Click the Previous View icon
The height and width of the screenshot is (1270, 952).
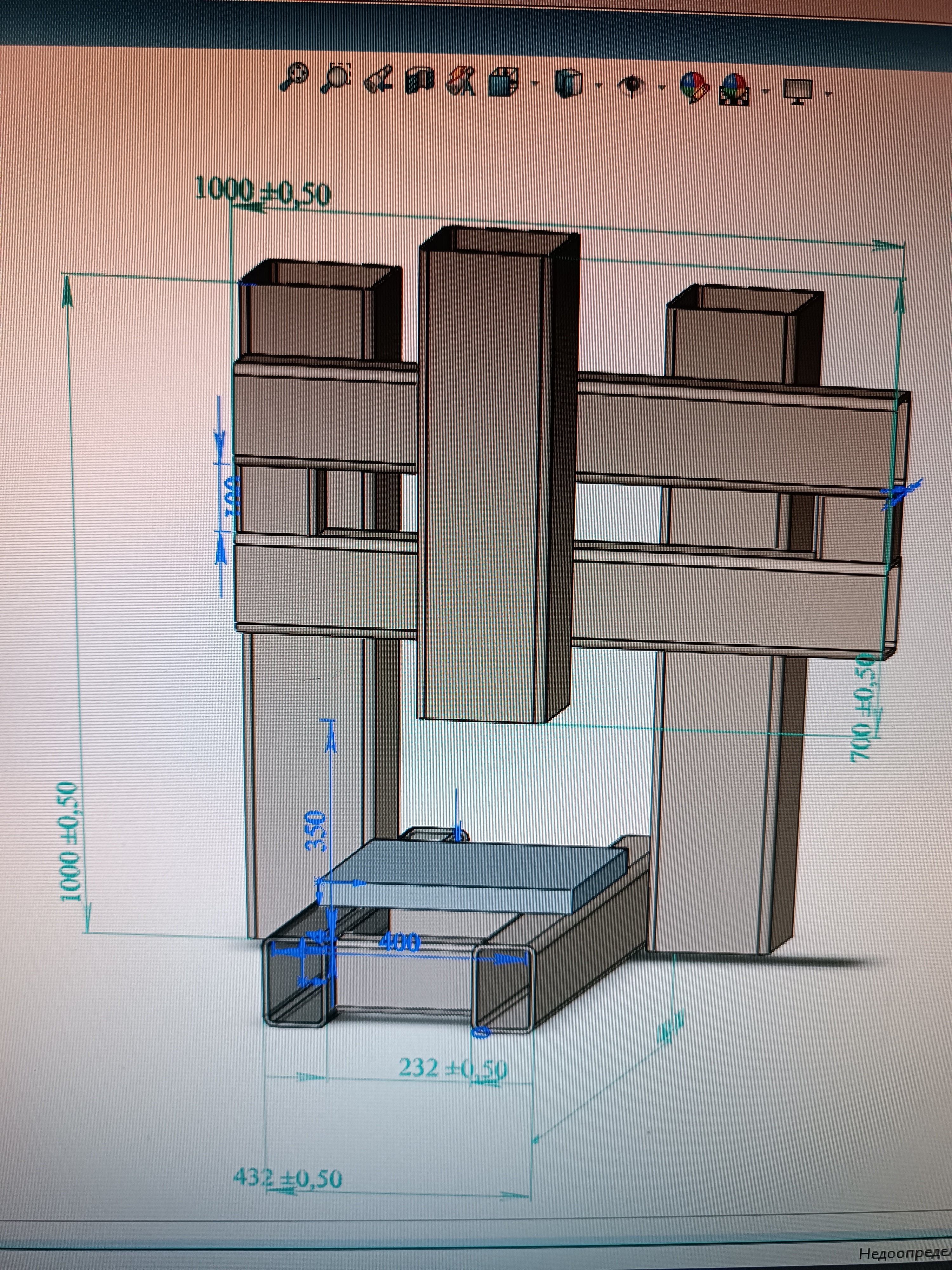coord(379,79)
